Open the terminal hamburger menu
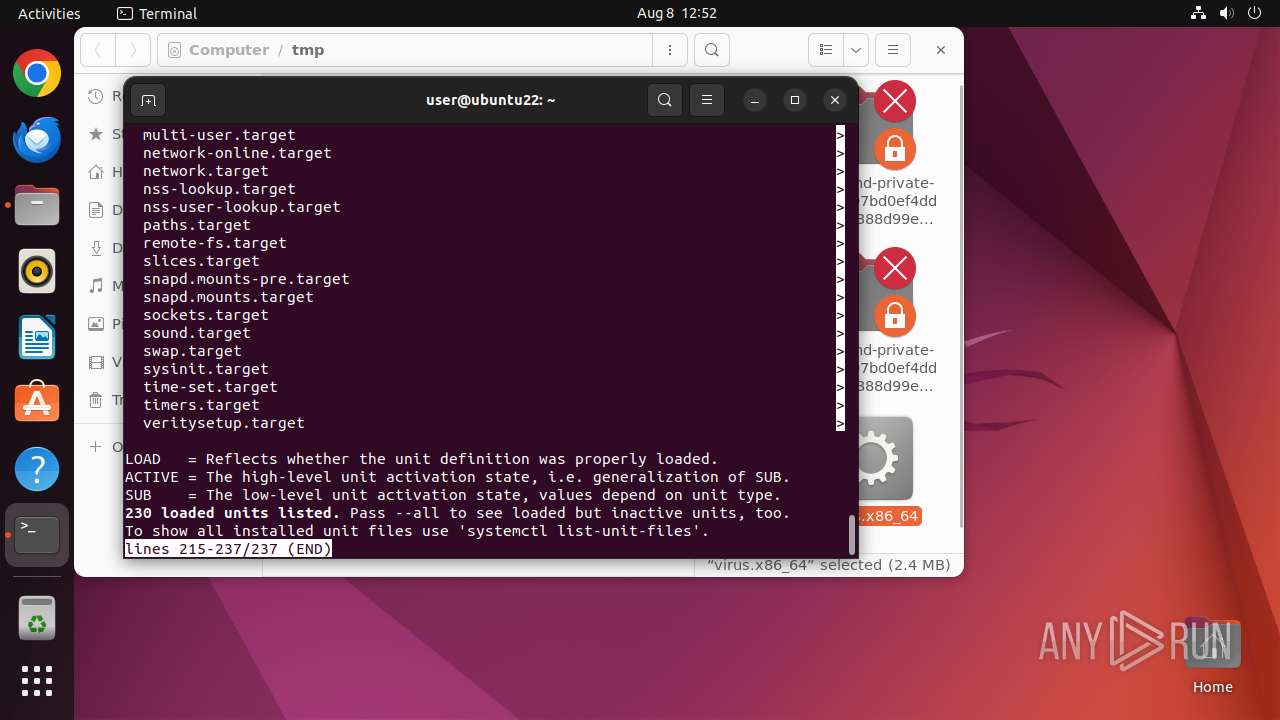Screen dimensions: 1280x720 (707, 100)
